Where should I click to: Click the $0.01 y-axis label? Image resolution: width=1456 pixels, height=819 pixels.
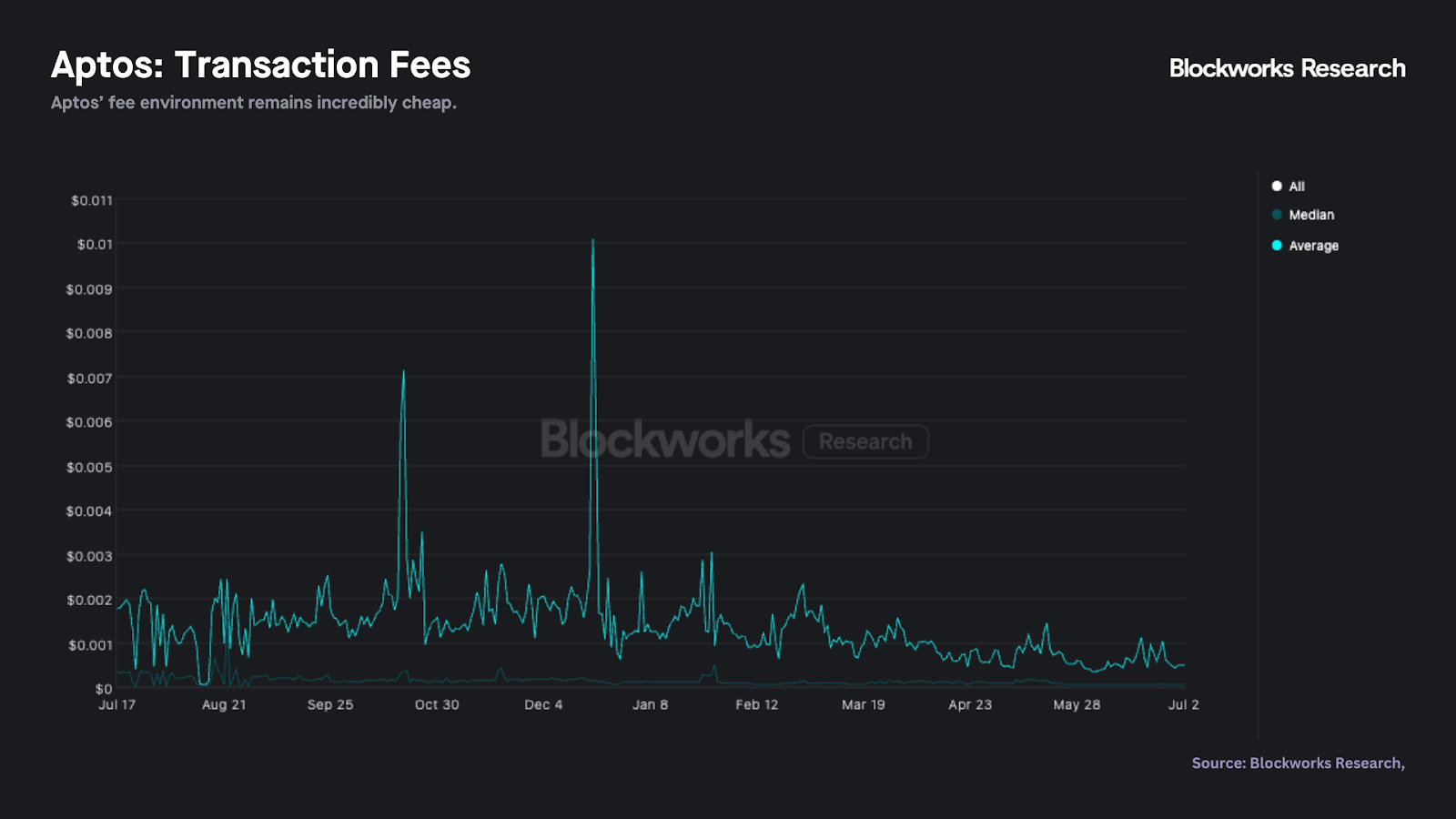tap(95, 244)
